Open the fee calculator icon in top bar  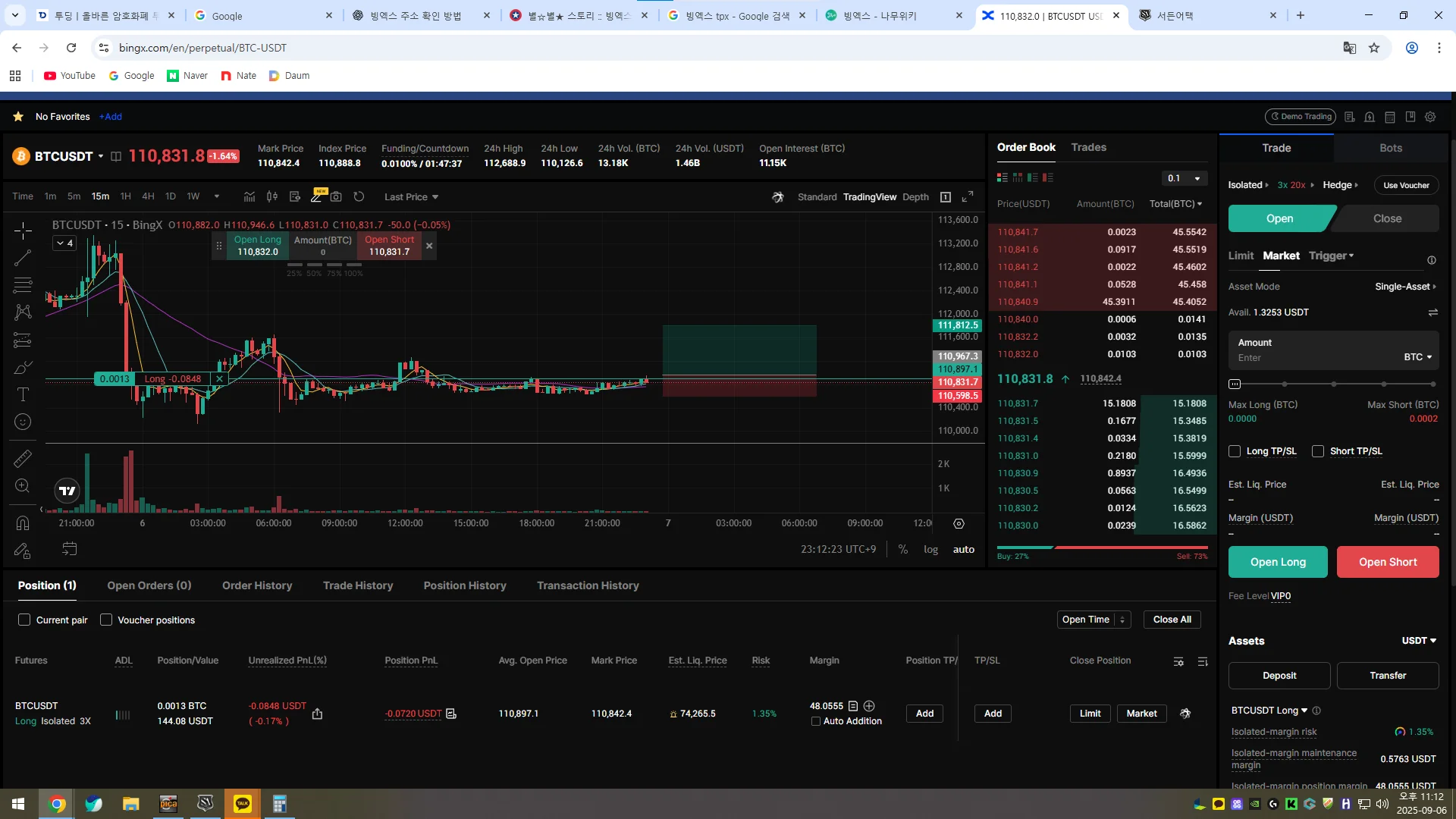(x=1390, y=117)
